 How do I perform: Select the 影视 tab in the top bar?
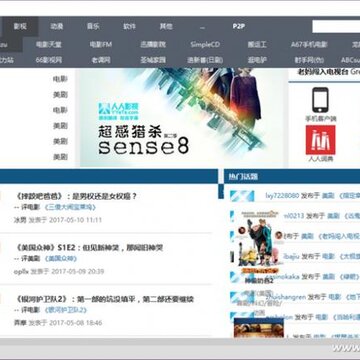20,26
